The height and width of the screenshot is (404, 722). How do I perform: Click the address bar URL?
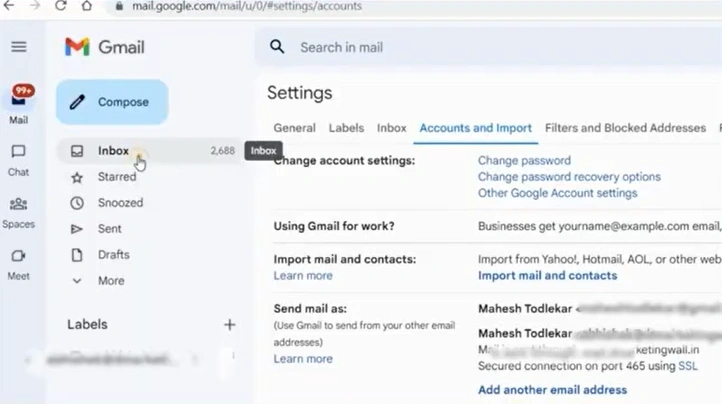pyautogui.click(x=247, y=6)
